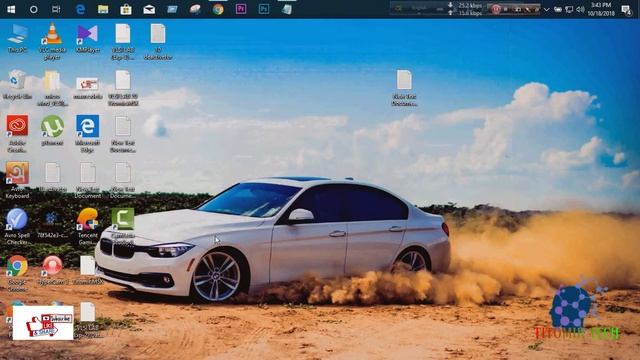Image resolution: width=640 pixels, height=360 pixels.
Task: Select the Avro Keyboard shortcut
Action: point(17,180)
